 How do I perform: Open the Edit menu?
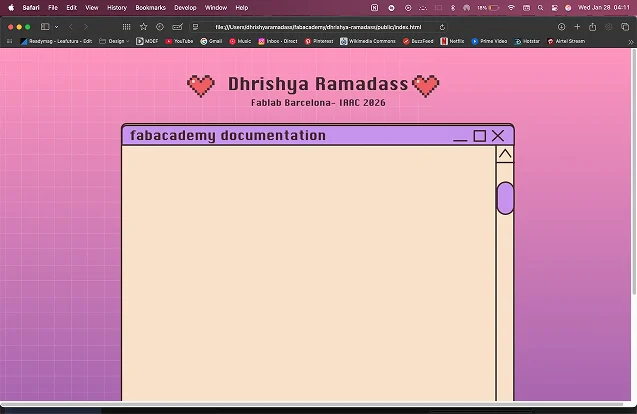click(72, 7)
